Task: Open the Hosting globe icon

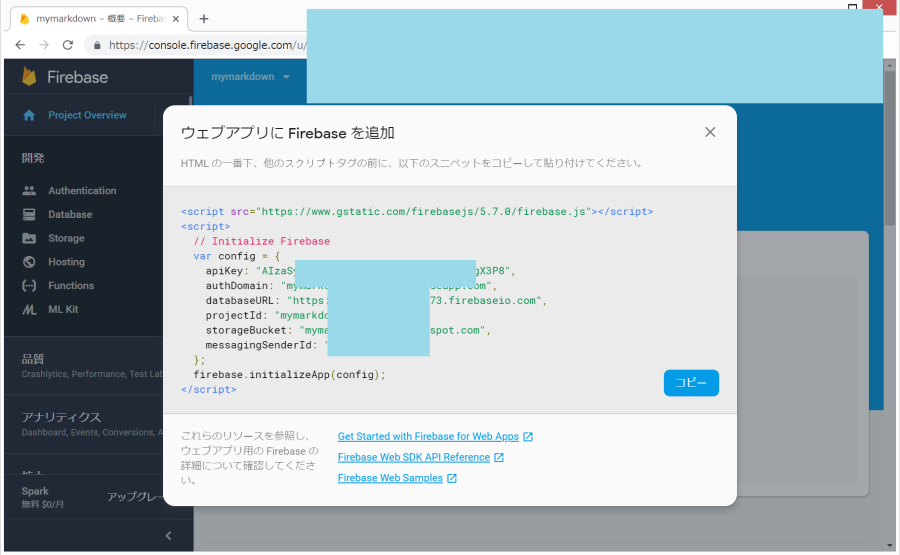Action: (x=29, y=262)
